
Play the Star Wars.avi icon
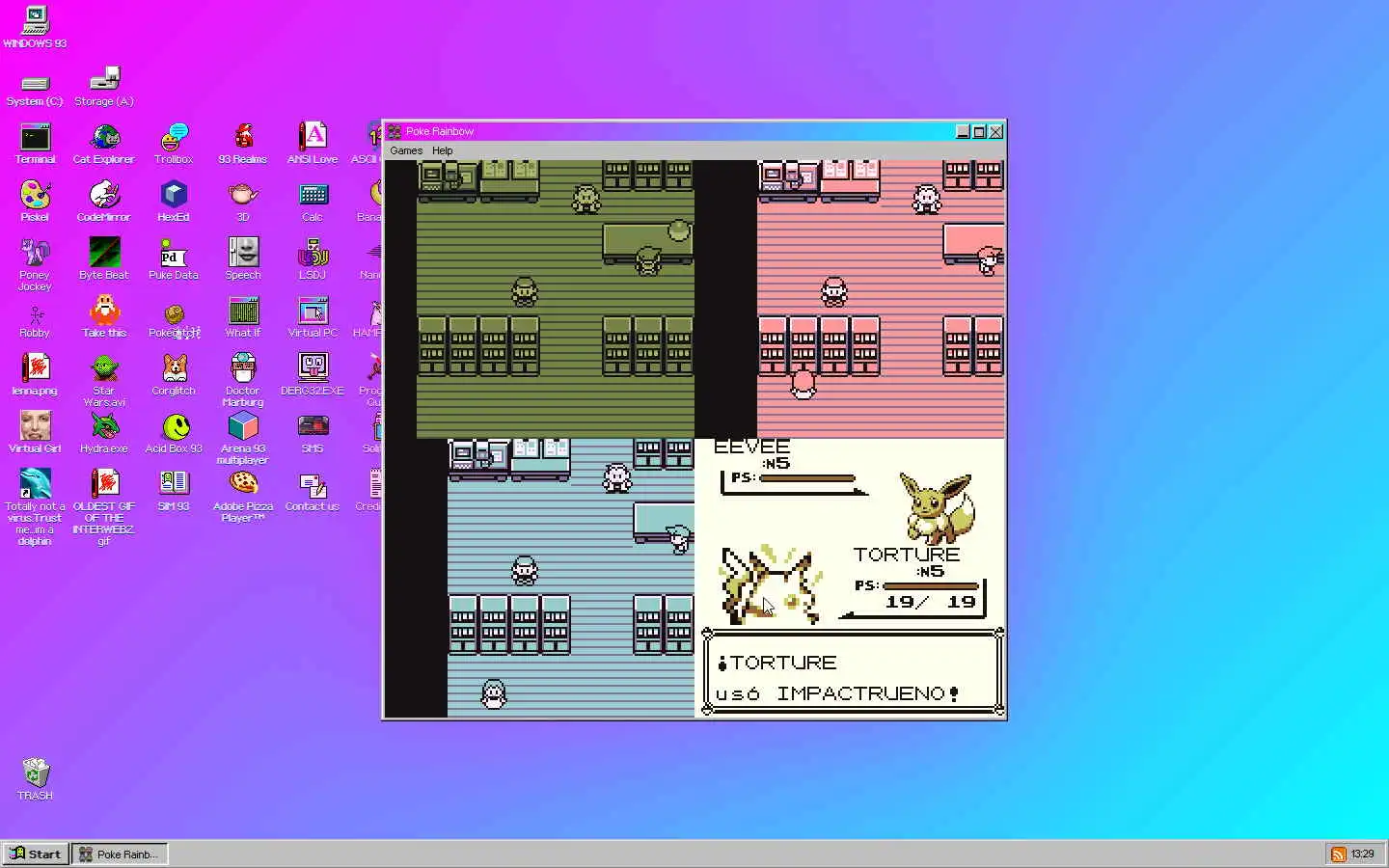[104, 381]
